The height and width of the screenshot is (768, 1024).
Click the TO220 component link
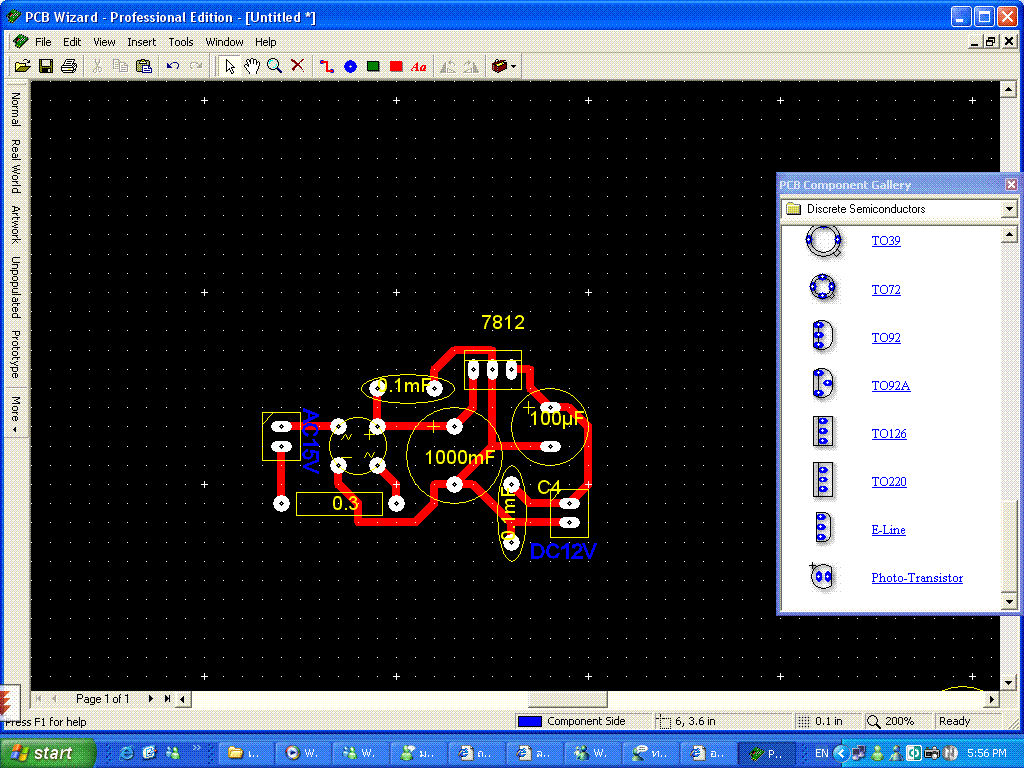889,481
